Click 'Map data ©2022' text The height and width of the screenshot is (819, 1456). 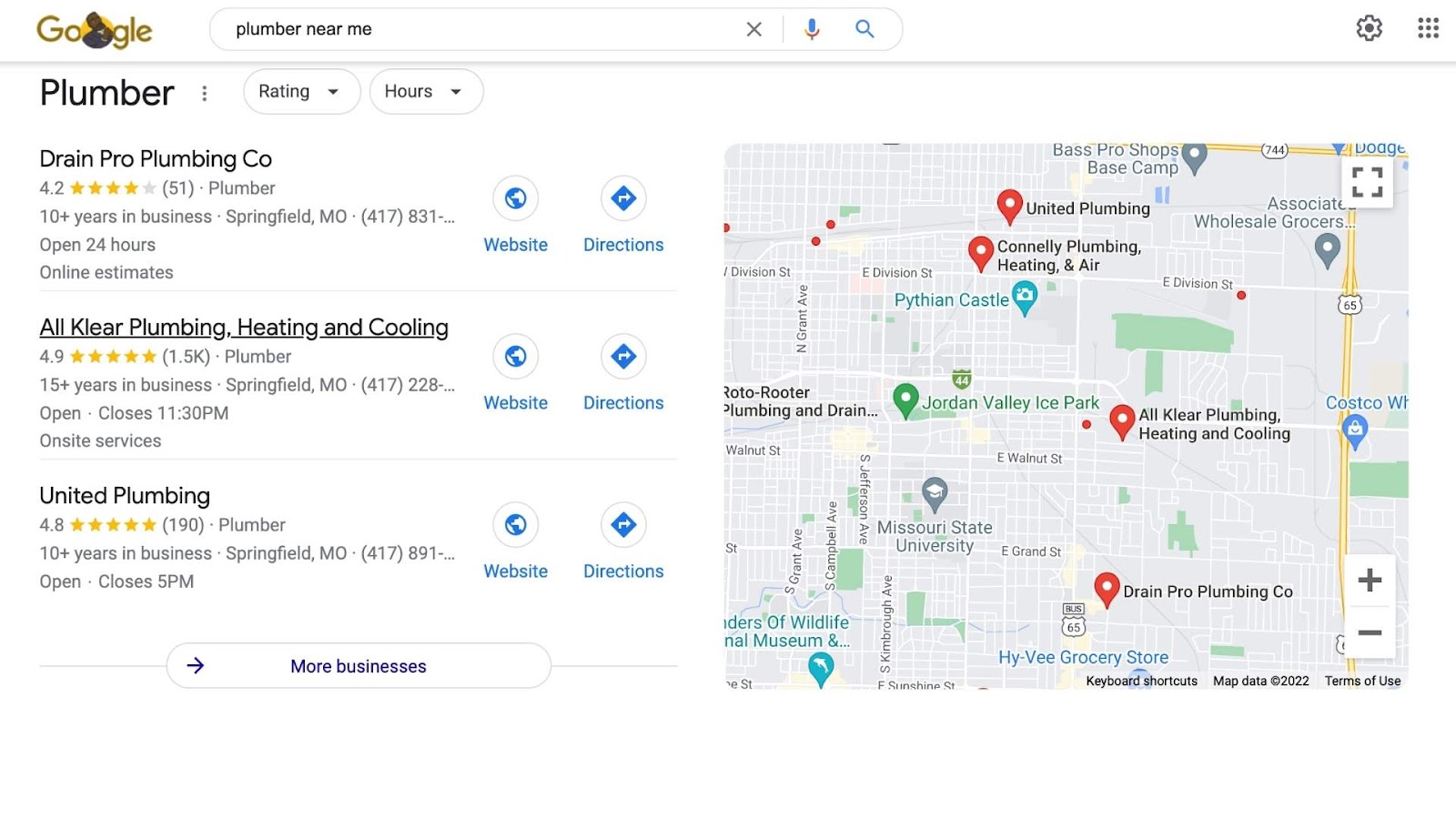click(x=1260, y=681)
